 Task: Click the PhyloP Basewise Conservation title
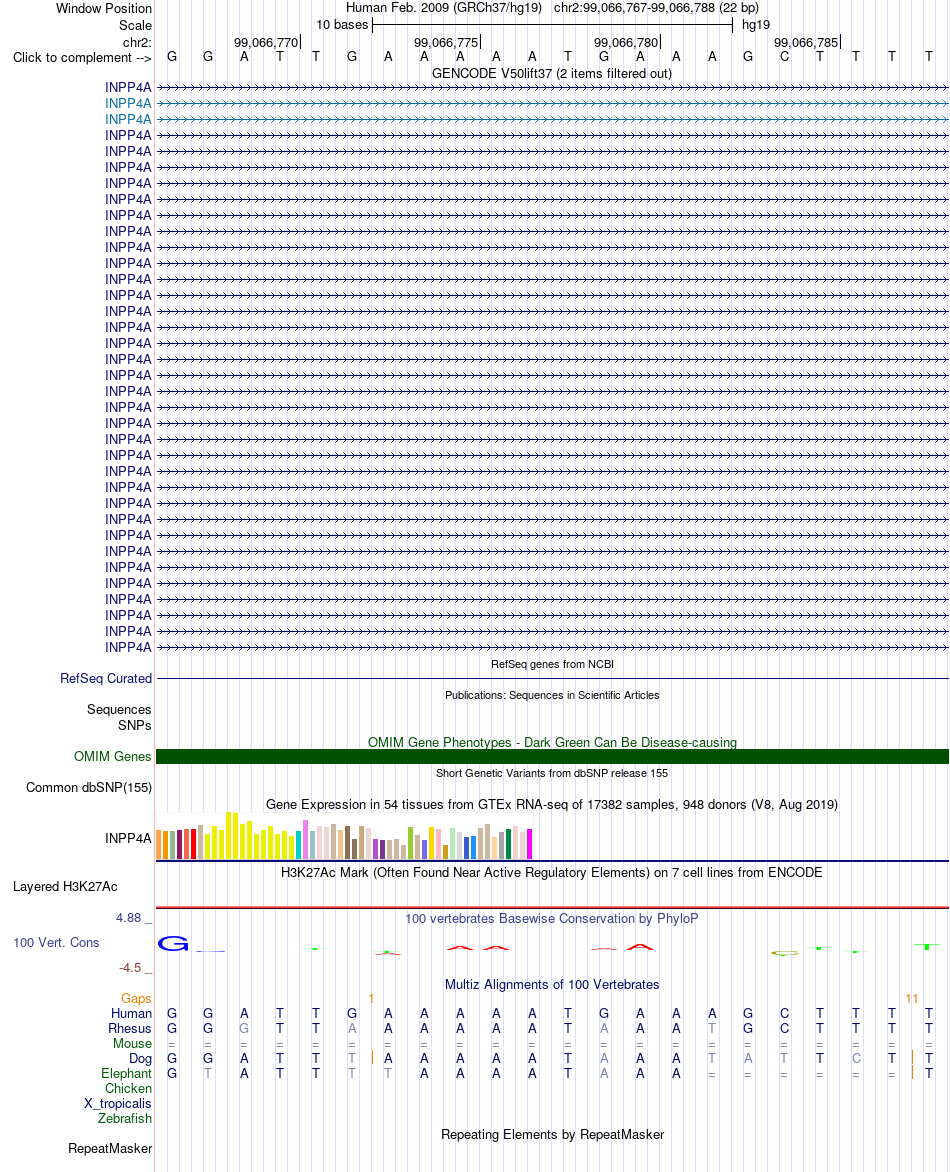point(552,918)
